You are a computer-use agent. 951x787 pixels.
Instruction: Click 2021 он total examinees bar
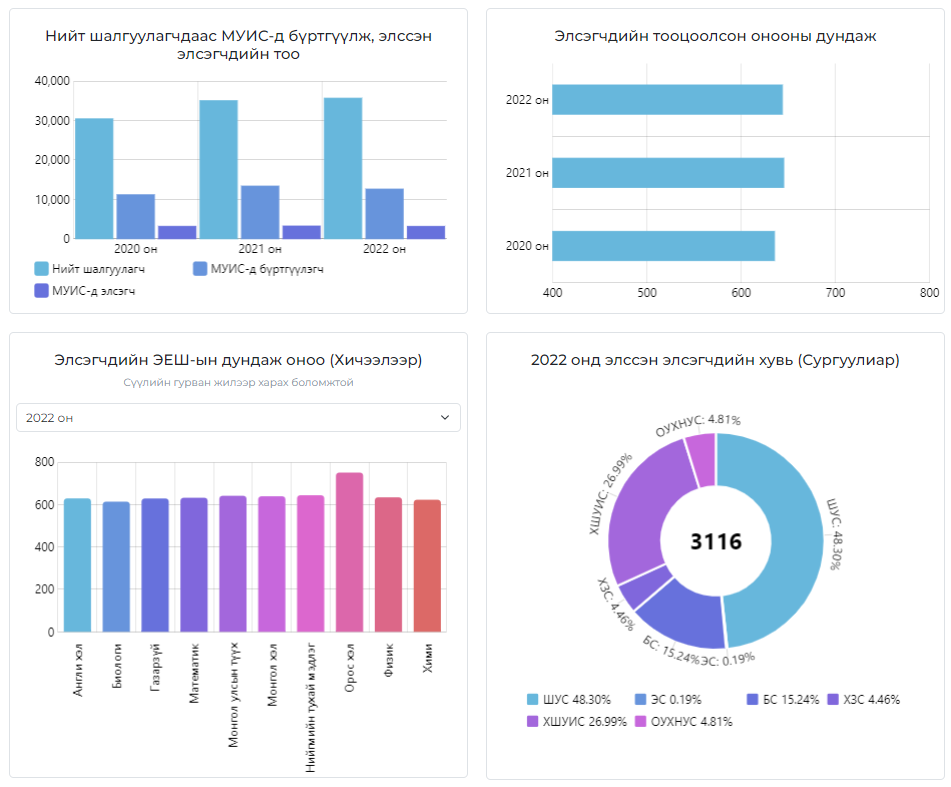pos(218,169)
